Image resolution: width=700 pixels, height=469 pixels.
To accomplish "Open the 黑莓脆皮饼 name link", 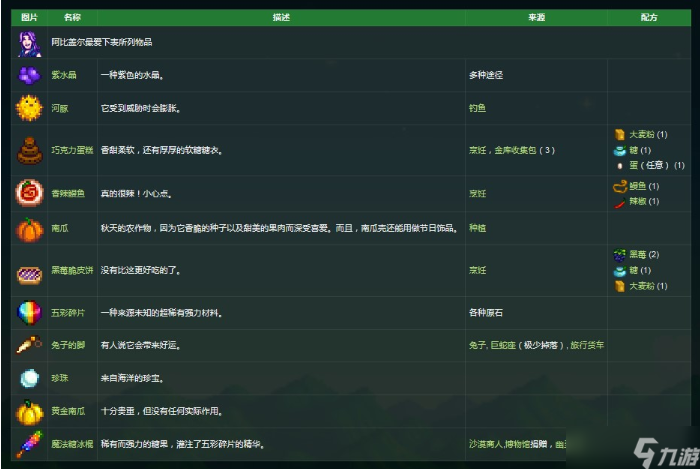I will tap(72, 270).
